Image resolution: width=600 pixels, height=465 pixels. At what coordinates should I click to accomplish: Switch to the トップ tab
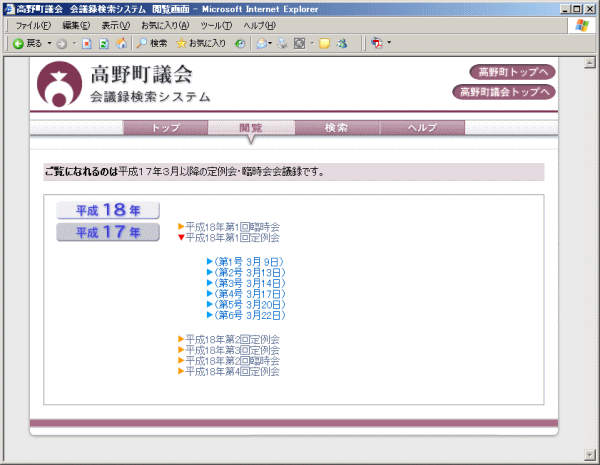pyautogui.click(x=166, y=127)
